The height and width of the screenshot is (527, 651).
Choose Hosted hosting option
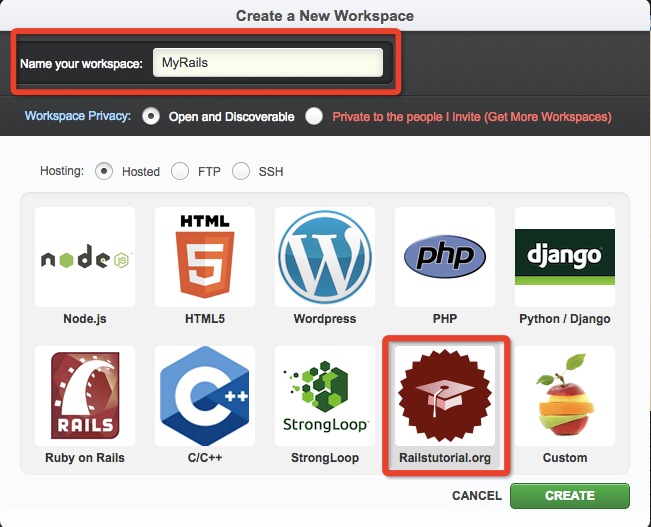(104, 171)
